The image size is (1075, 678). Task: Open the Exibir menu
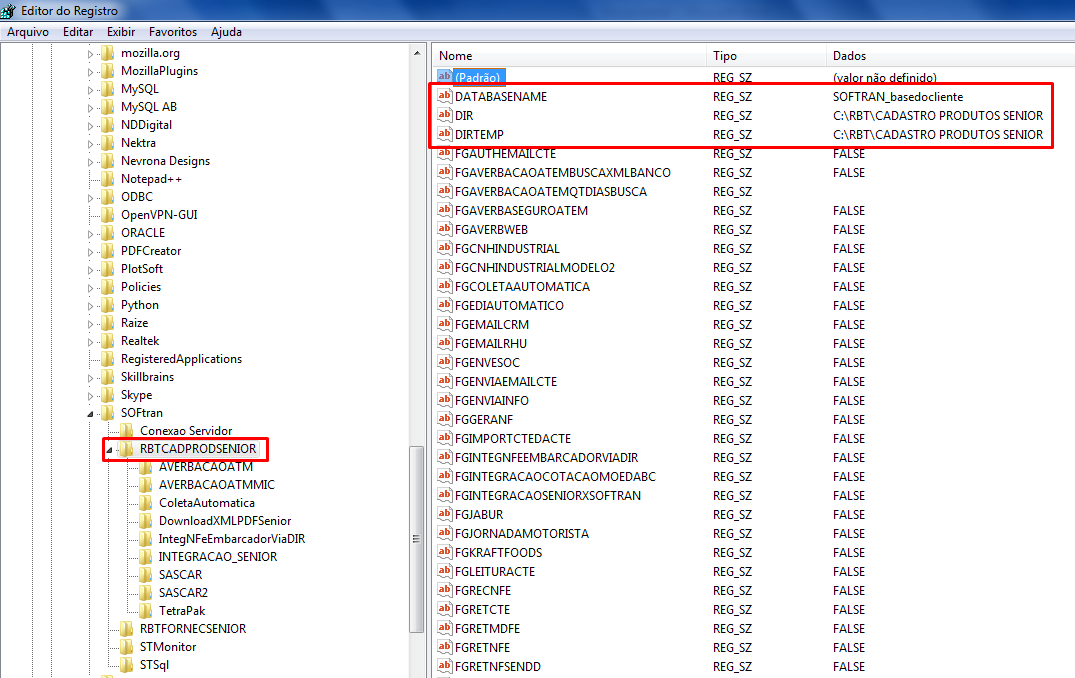pos(121,32)
